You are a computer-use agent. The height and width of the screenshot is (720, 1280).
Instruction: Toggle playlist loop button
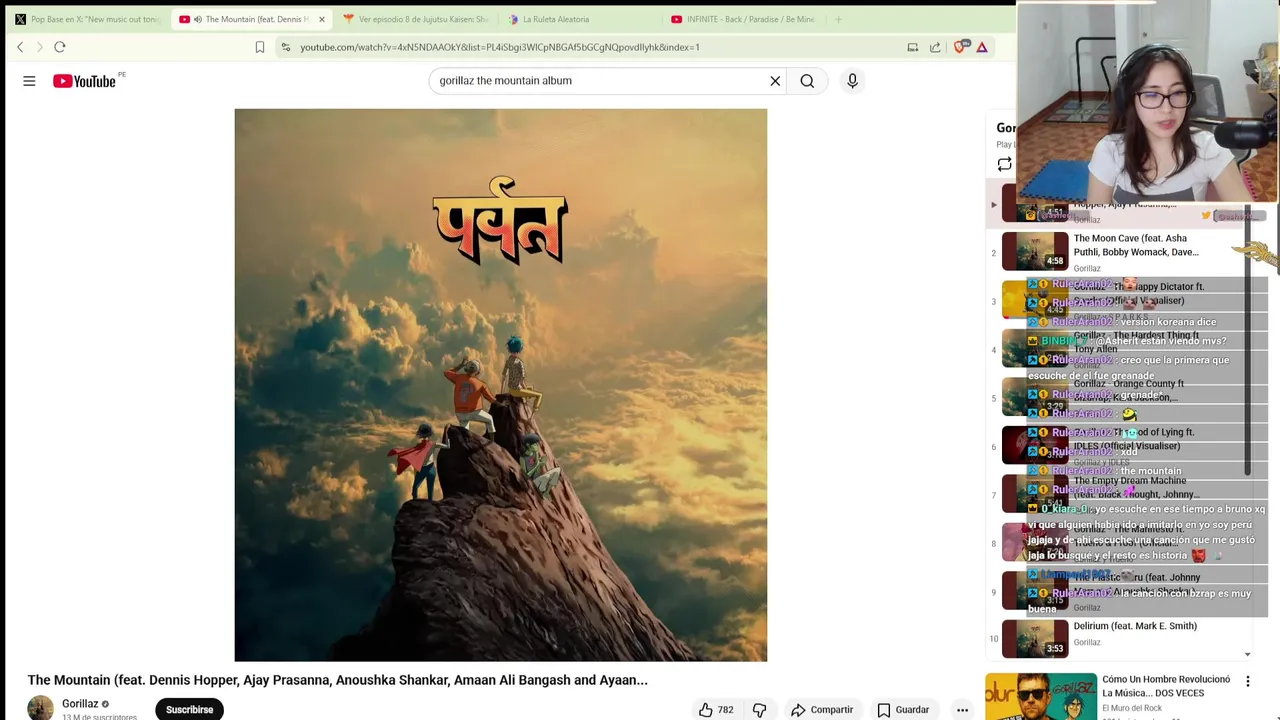coord(1004,165)
